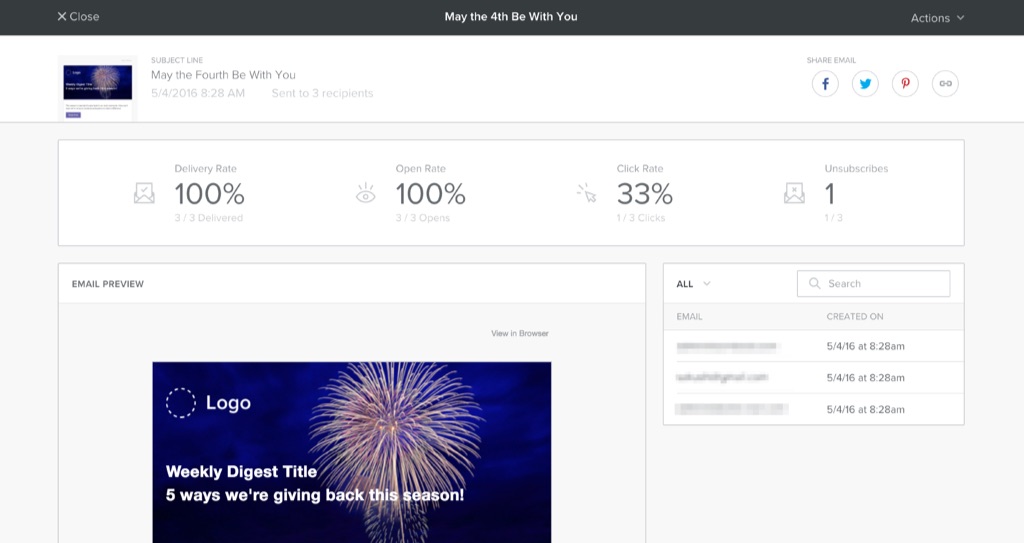Screen dimensions: 1024x543
Task: Click the Open Rate eye icon
Action: tap(366, 193)
